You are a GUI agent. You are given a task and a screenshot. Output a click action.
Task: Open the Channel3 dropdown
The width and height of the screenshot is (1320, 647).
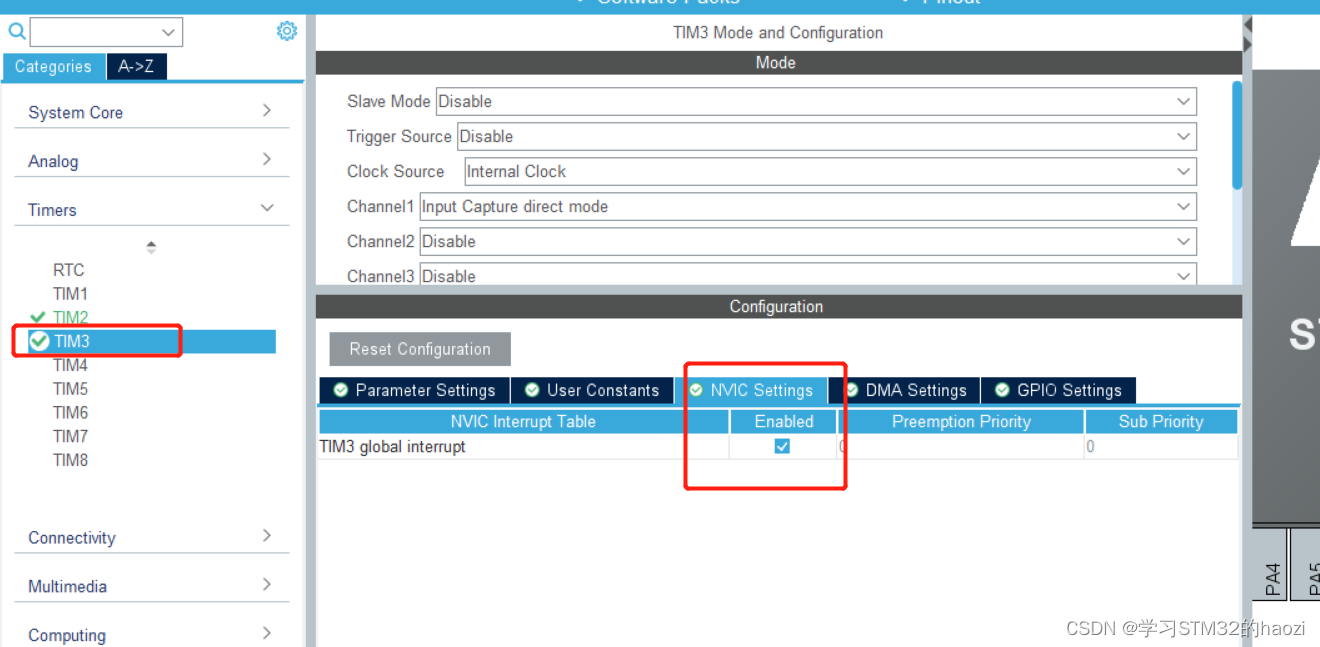tap(808, 275)
